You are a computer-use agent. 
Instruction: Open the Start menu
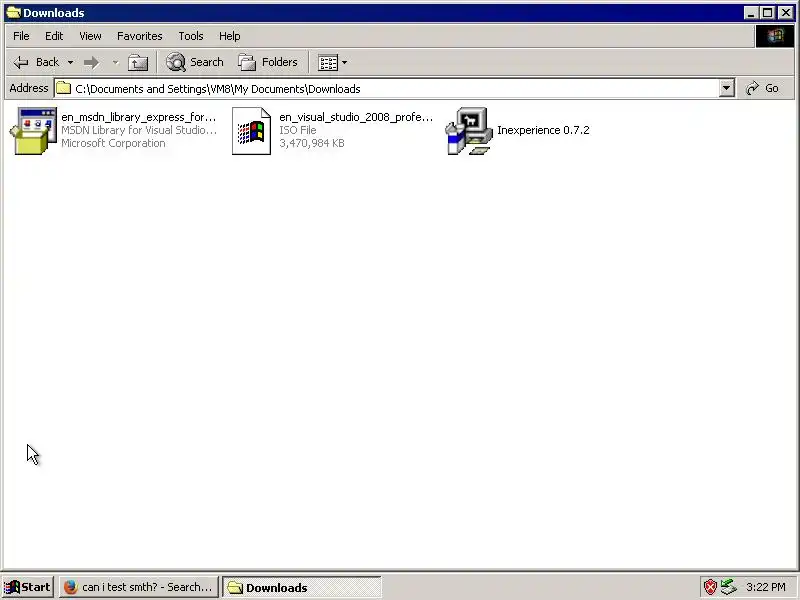click(x=28, y=587)
